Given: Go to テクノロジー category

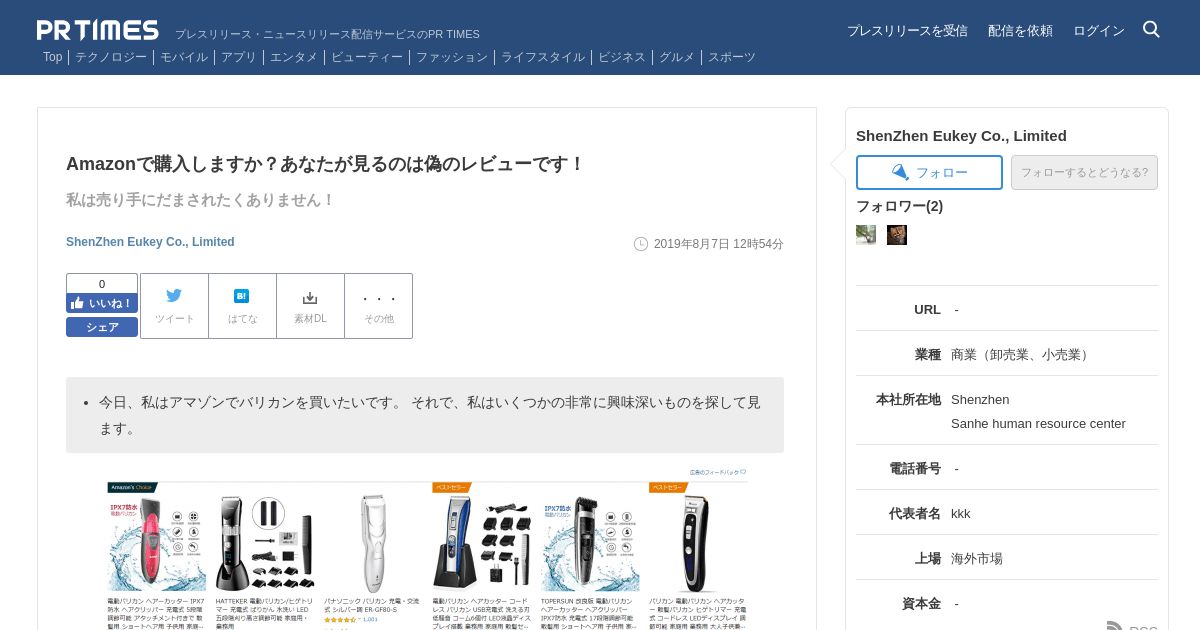Looking at the screenshot, I should coord(111,57).
